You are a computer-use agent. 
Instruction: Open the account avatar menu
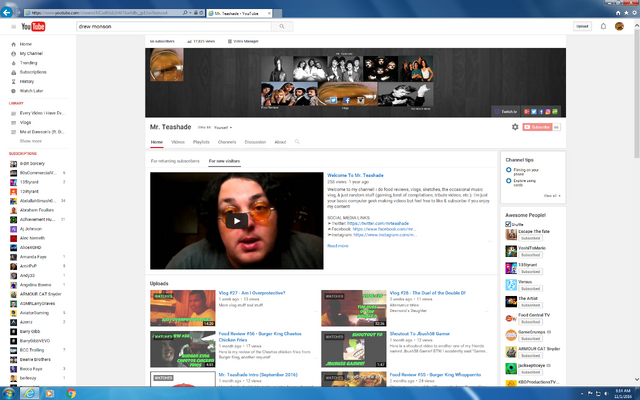pos(619,26)
